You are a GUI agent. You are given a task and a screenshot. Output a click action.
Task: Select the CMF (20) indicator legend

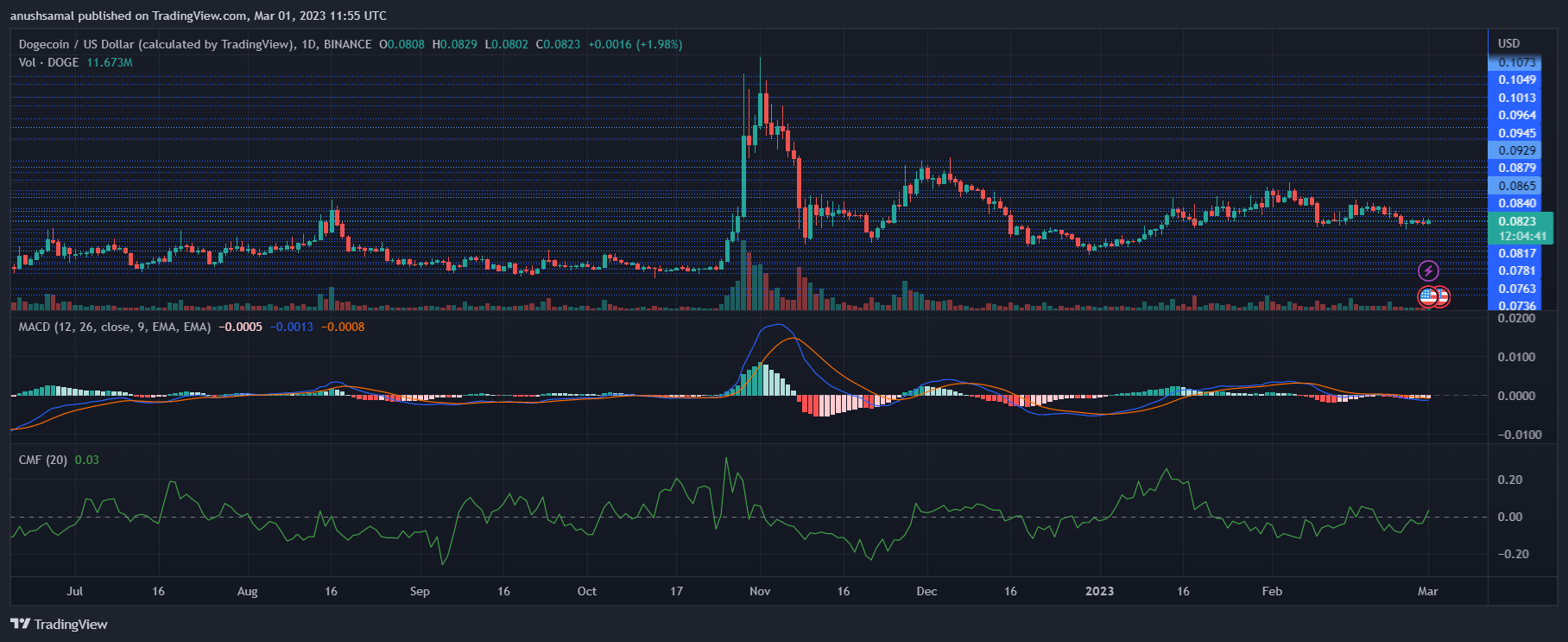click(43, 460)
